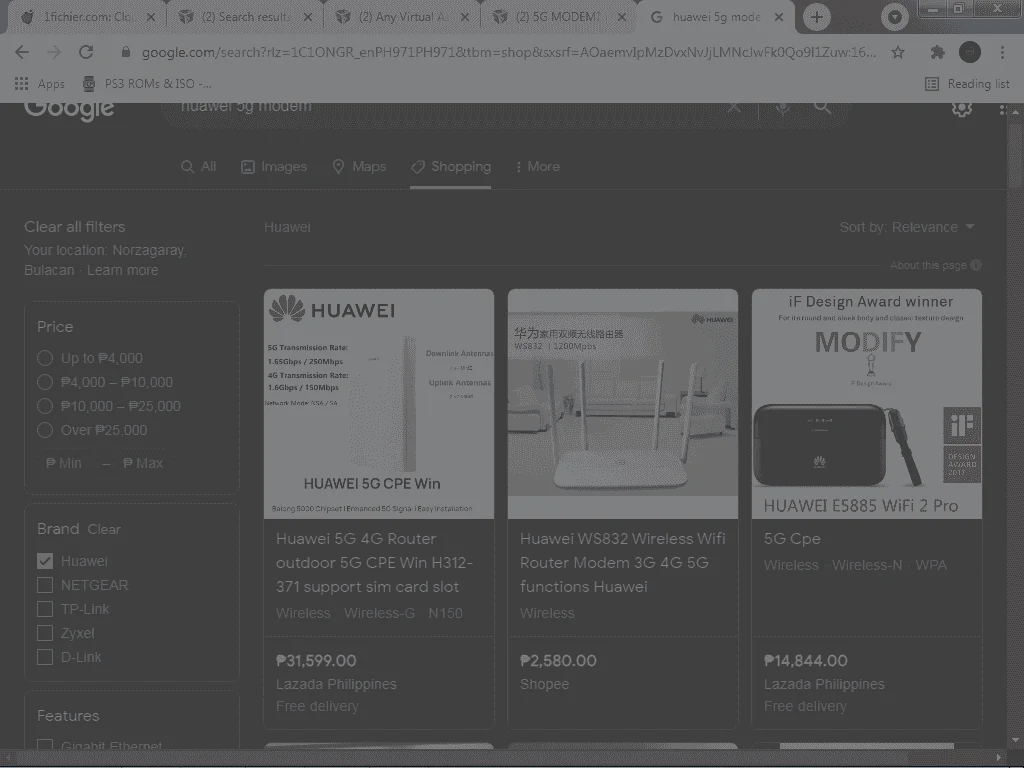Switch to the All results tab
The height and width of the screenshot is (768, 1024).
(199, 167)
